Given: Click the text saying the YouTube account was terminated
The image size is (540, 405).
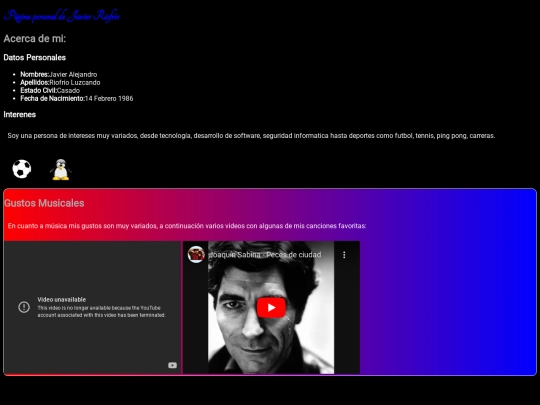Looking at the screenshot, I should tap(102, 311).
